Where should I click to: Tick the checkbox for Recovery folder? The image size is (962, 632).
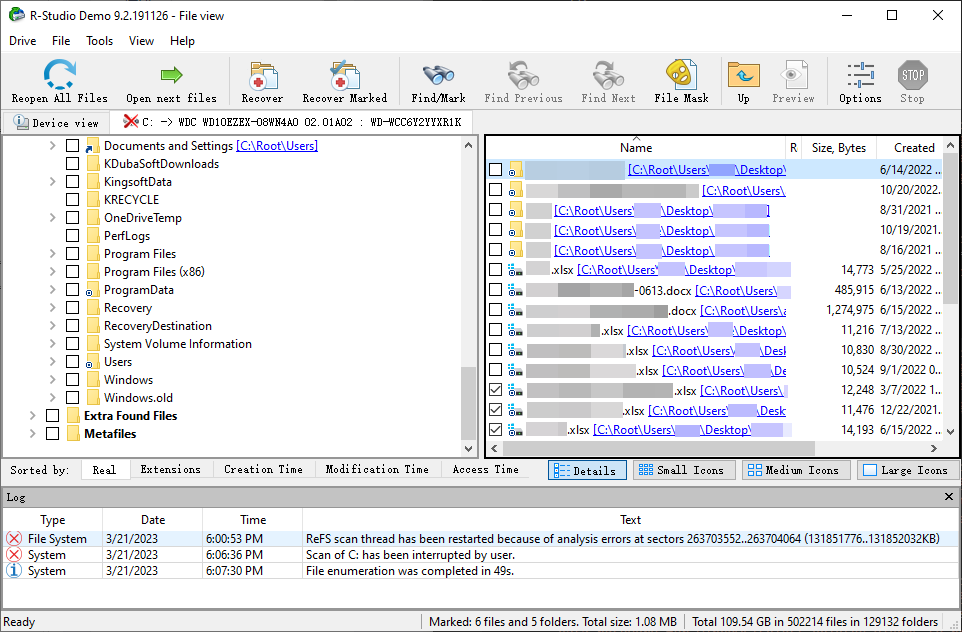click(x=72, y=308)
